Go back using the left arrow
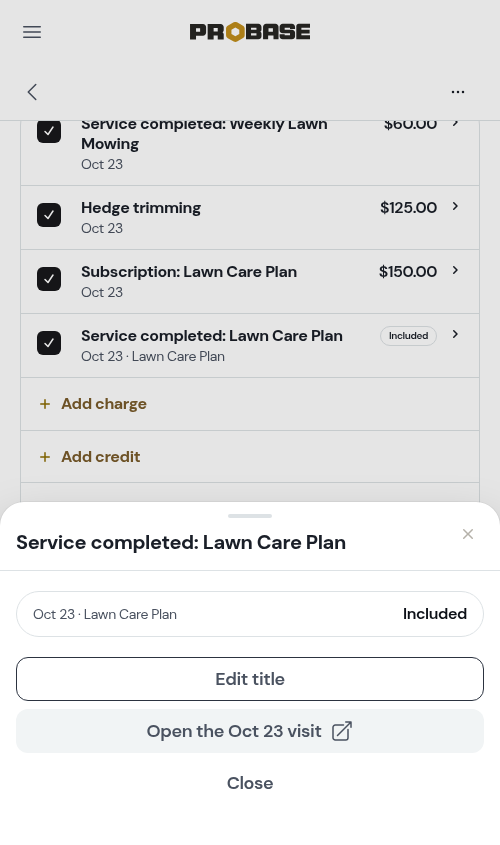The image size is (500, 845). click(x=32, y=92)
